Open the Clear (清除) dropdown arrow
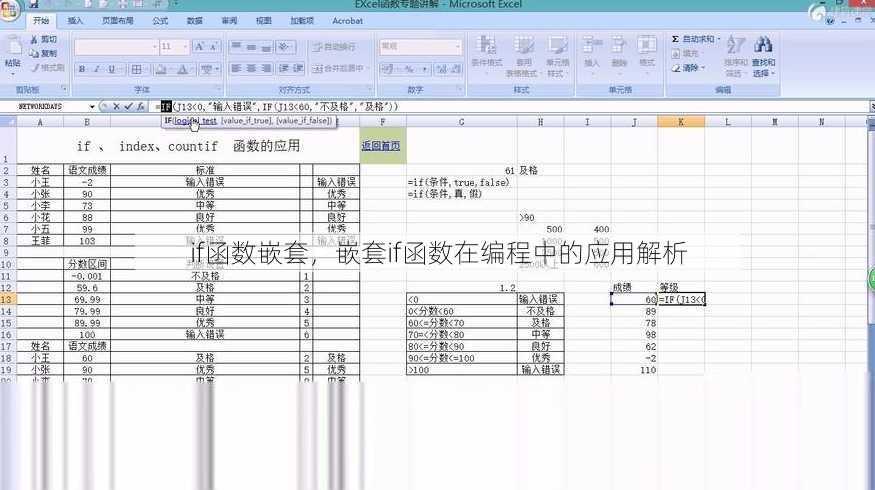 [703, 68]
